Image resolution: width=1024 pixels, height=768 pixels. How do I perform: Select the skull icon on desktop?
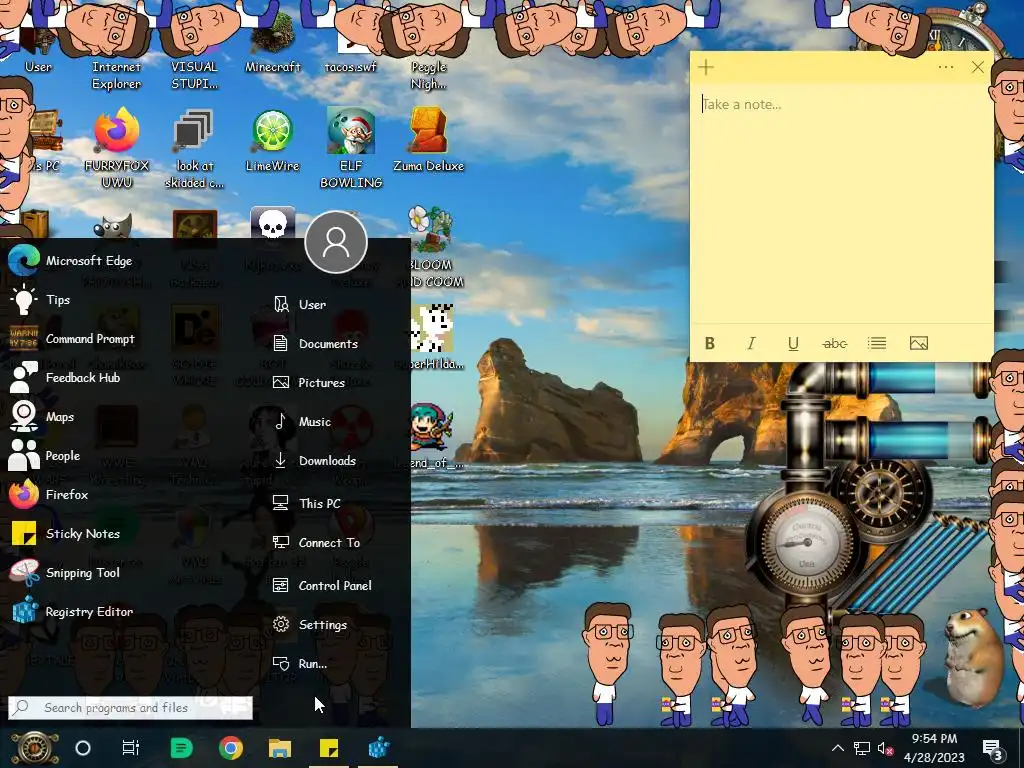pos(273,225)
